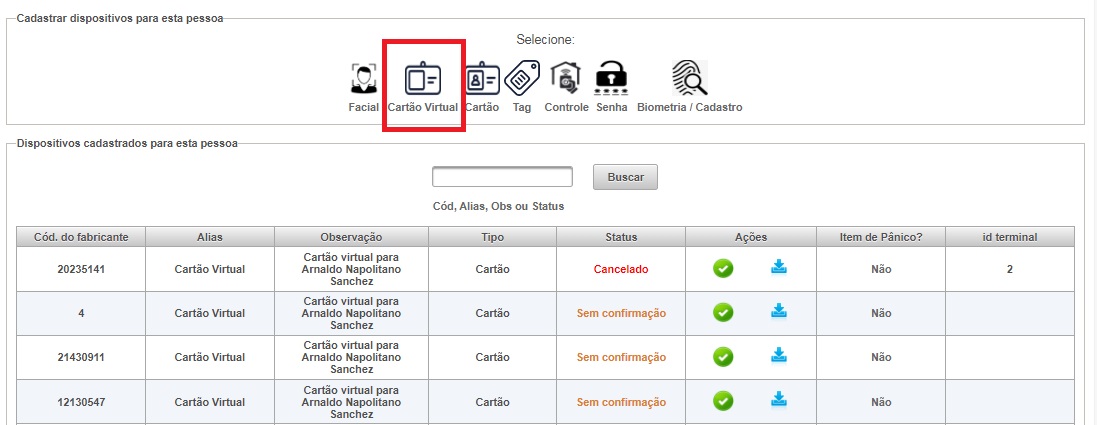
Task: Choose the Cartão Virtual icon
Action: tap(423, 78)
